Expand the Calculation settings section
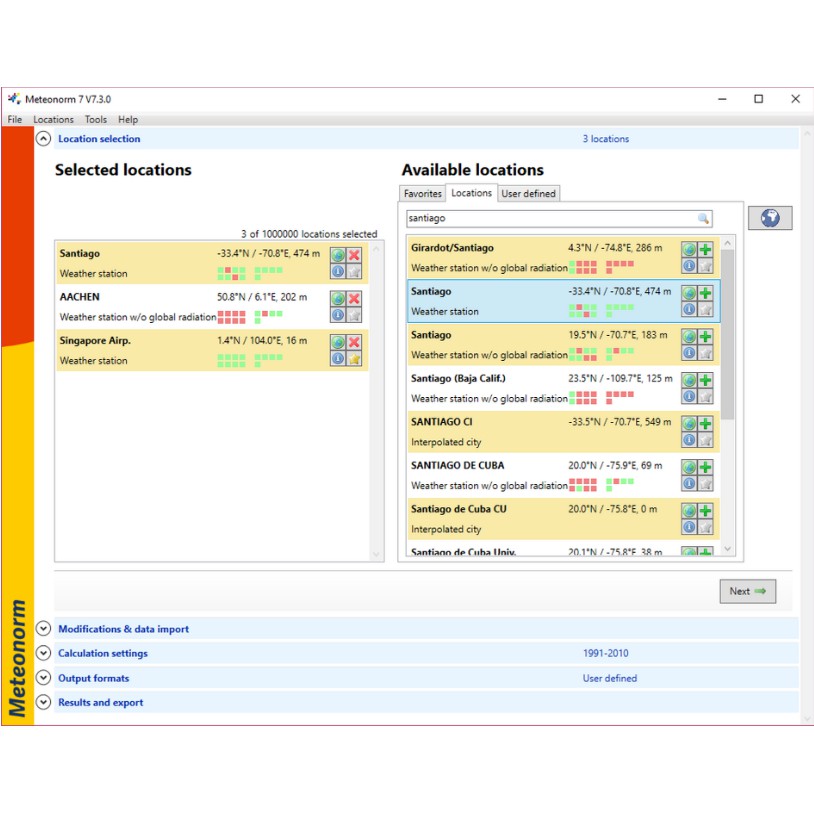This screenshot has height=814, width=814. tap(43, 653)
